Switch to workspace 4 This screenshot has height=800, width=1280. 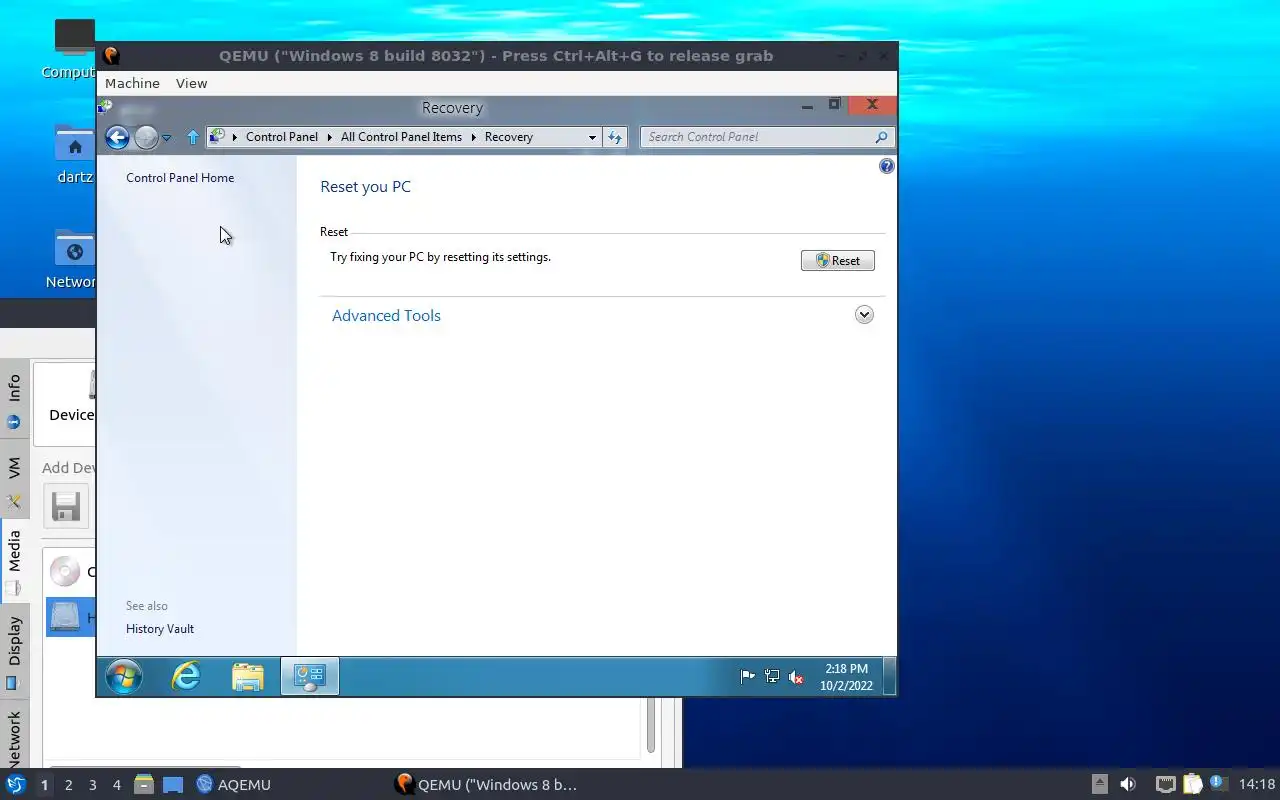(x=116, y=785)
